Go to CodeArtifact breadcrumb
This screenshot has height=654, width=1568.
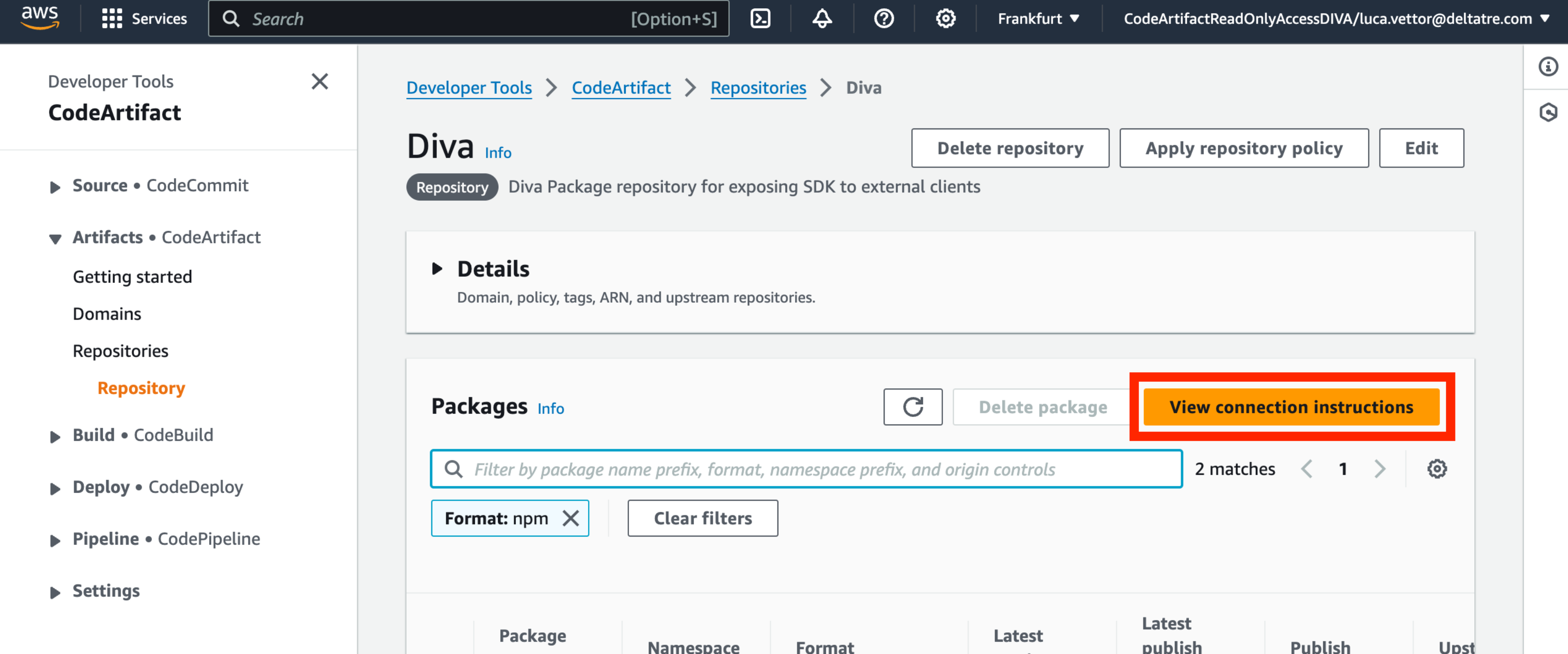[x=621, y=88]
